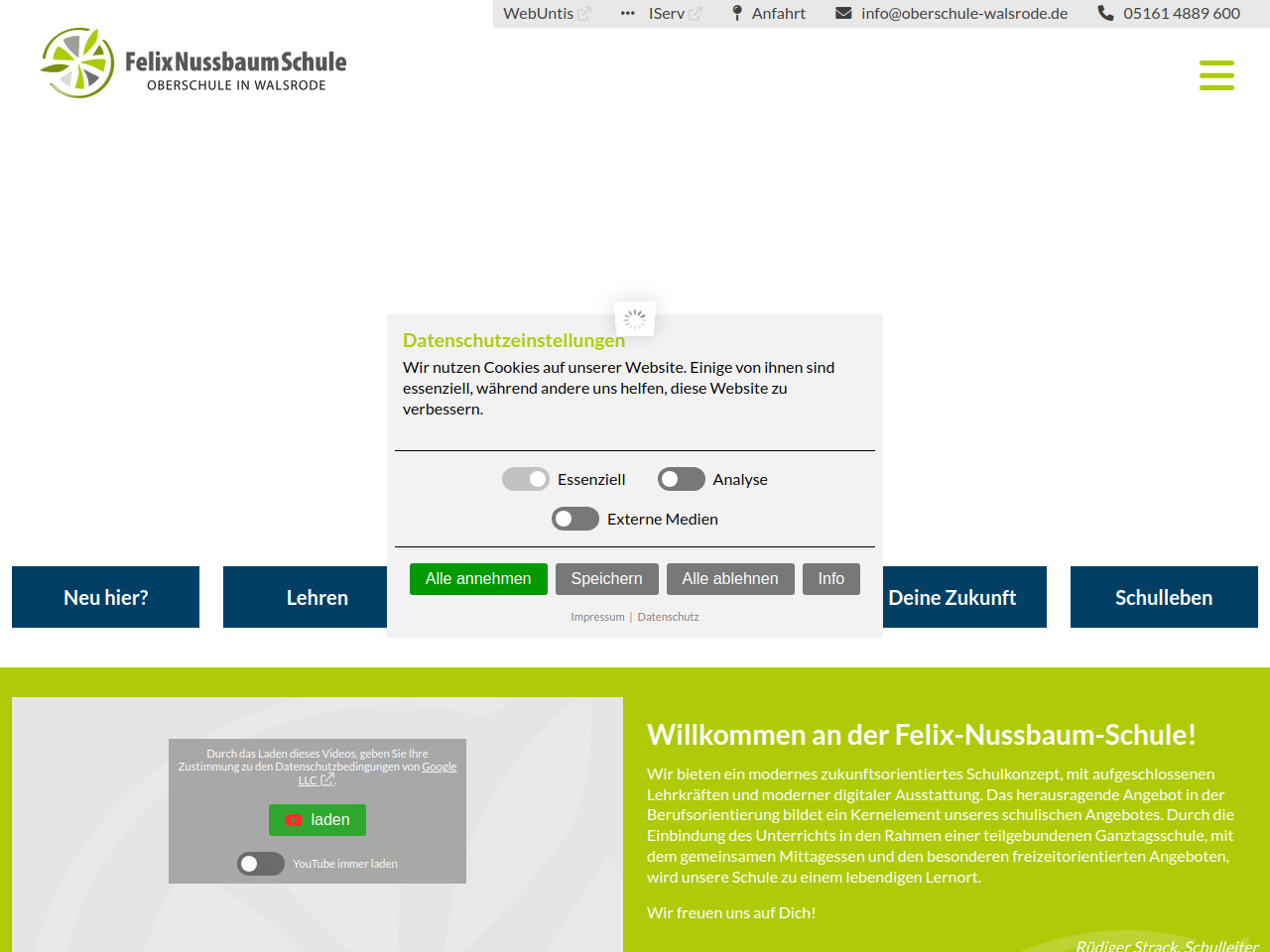Image resolution: width=1270 pixels, height=952 pixels.
Task: Enable the Analyse cookie toggle
Action: click(682, 479)
